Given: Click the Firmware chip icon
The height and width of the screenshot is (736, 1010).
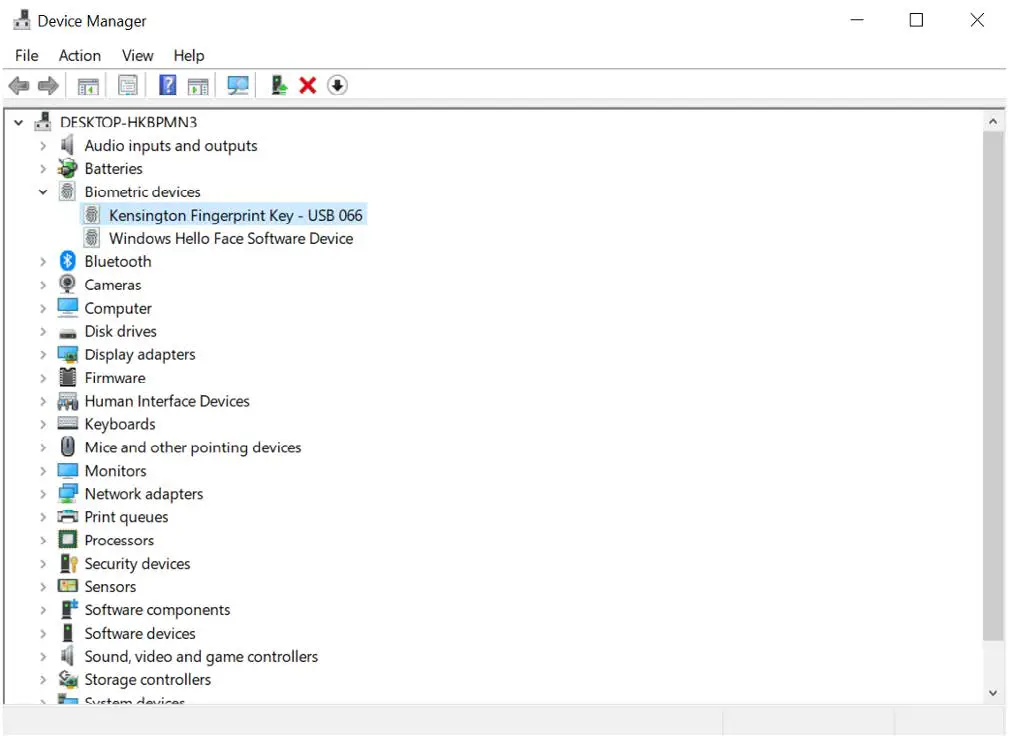Looking at the screenshot, I should pyautogui.click(x=68, y=377).
